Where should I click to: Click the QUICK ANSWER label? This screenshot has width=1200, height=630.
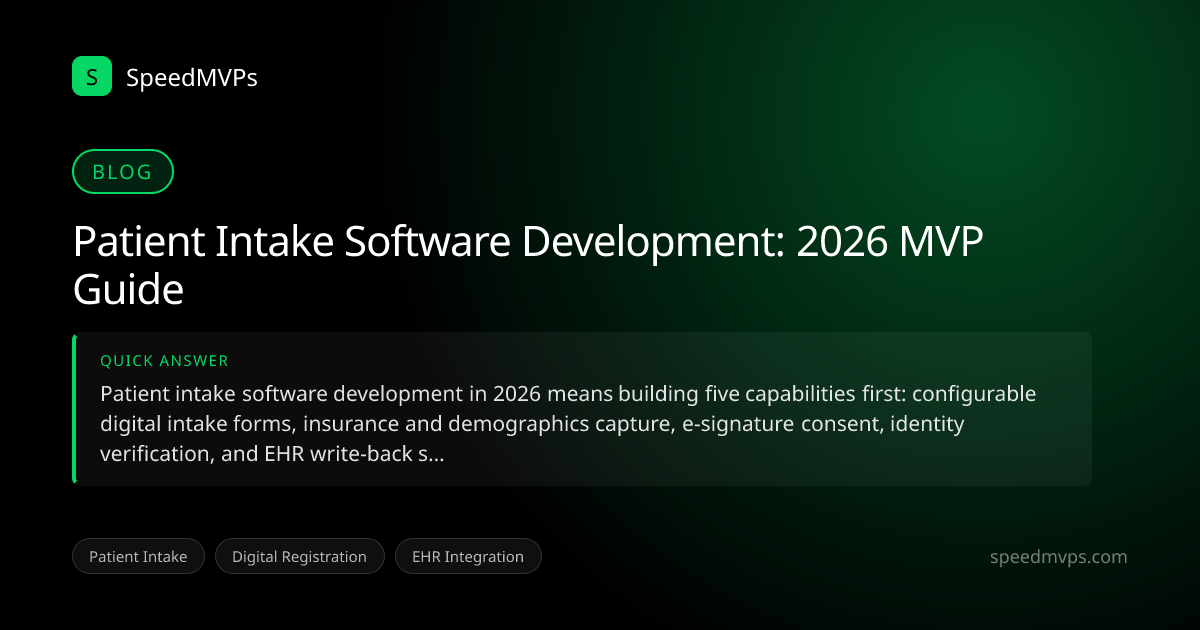[x=165, y=361]
